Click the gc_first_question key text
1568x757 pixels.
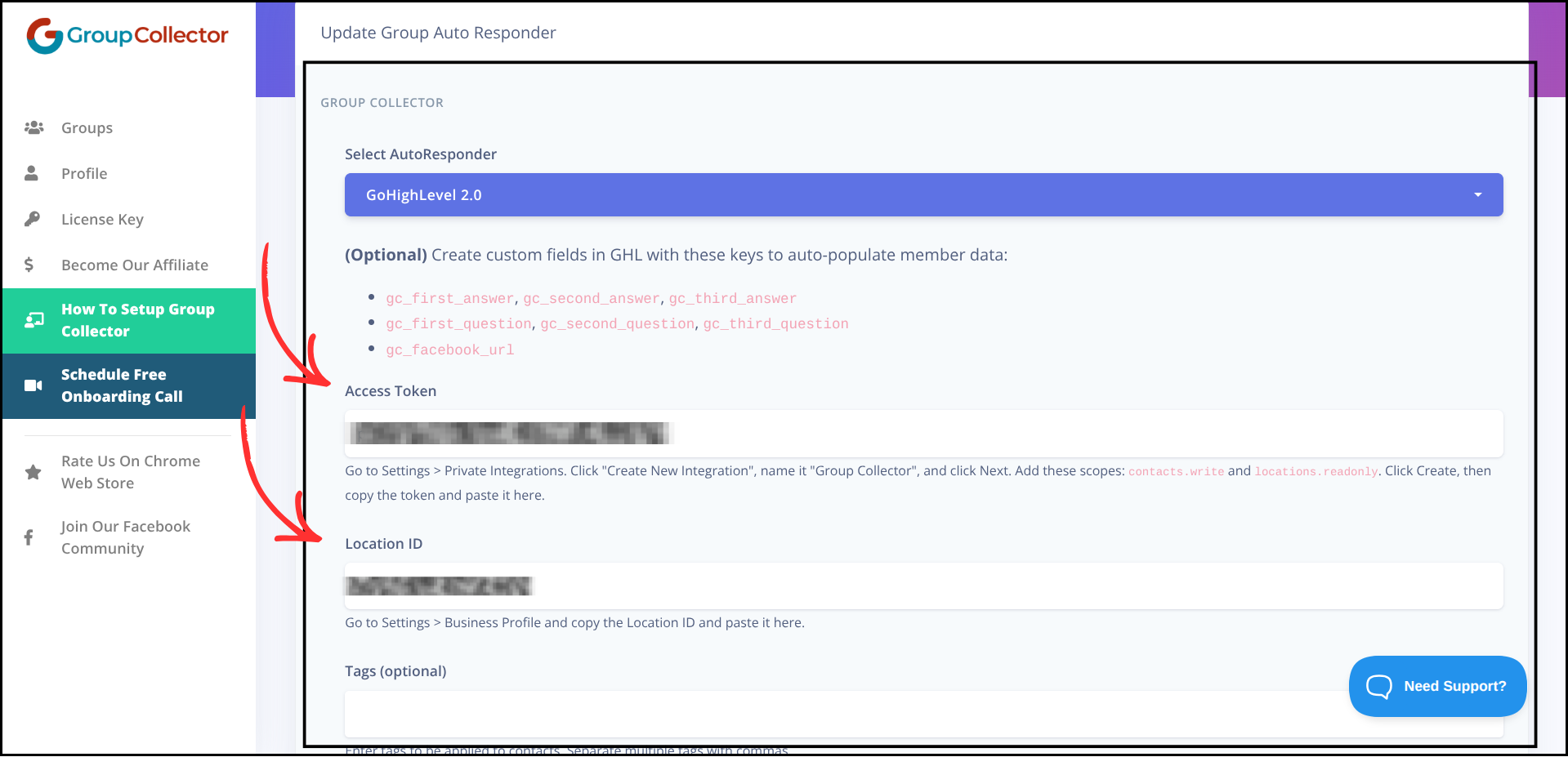pos(458,324)
